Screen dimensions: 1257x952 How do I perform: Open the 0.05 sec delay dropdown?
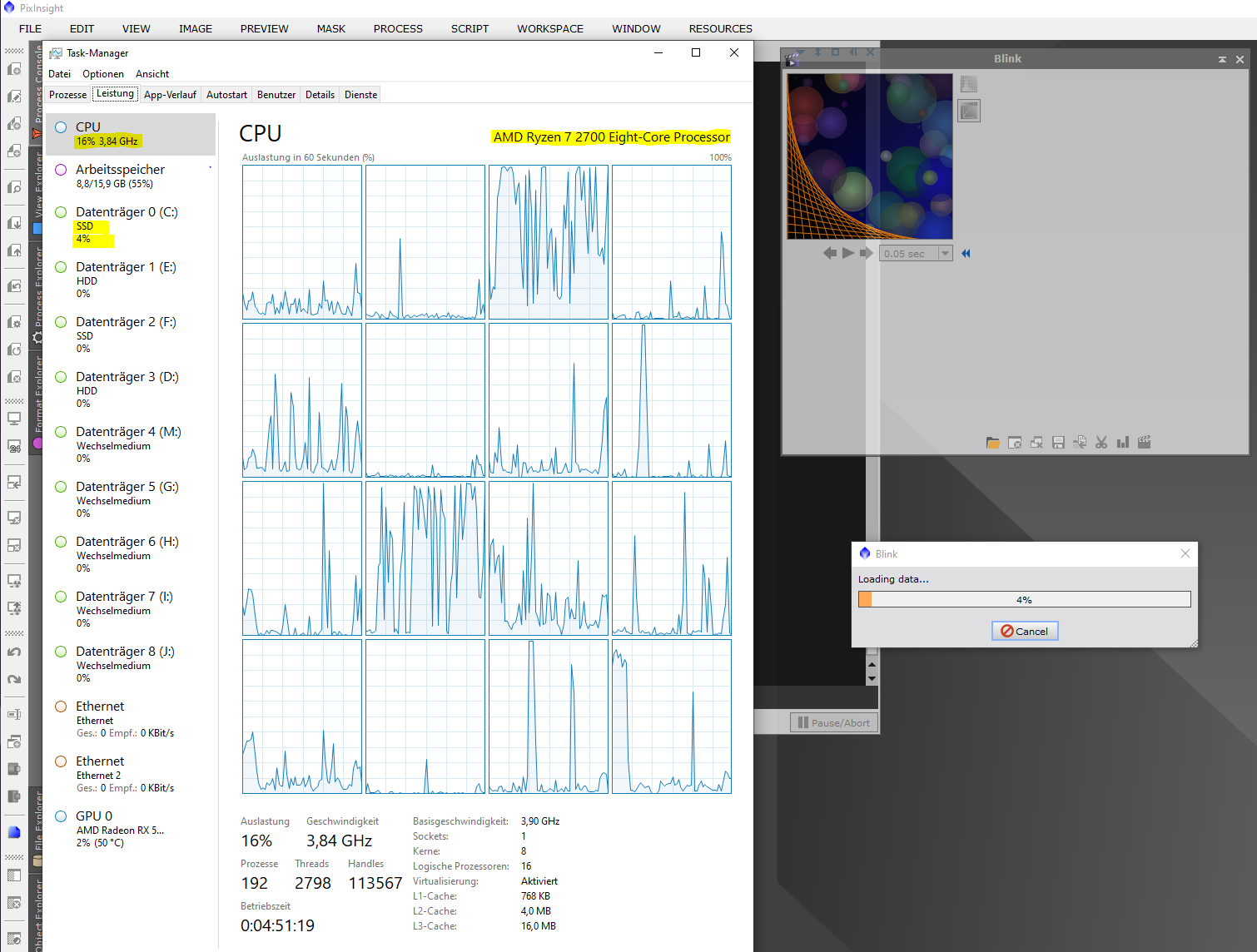(x=945, y=254)
